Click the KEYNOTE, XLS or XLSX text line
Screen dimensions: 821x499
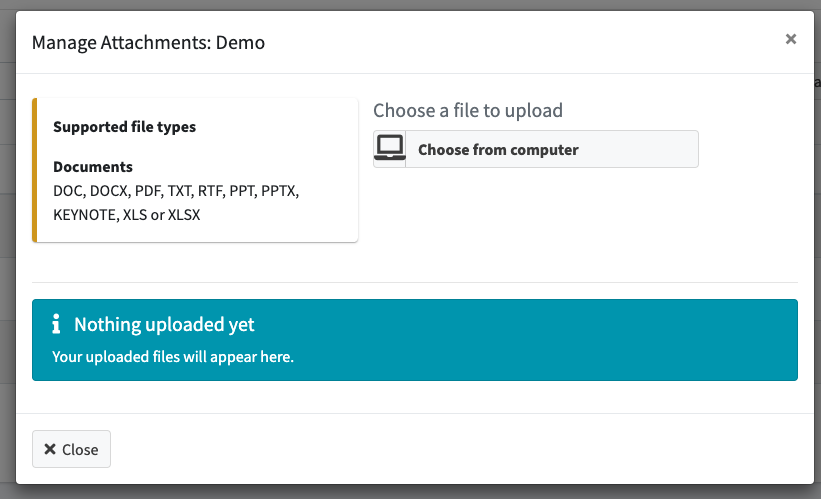[x=126, y=214]
